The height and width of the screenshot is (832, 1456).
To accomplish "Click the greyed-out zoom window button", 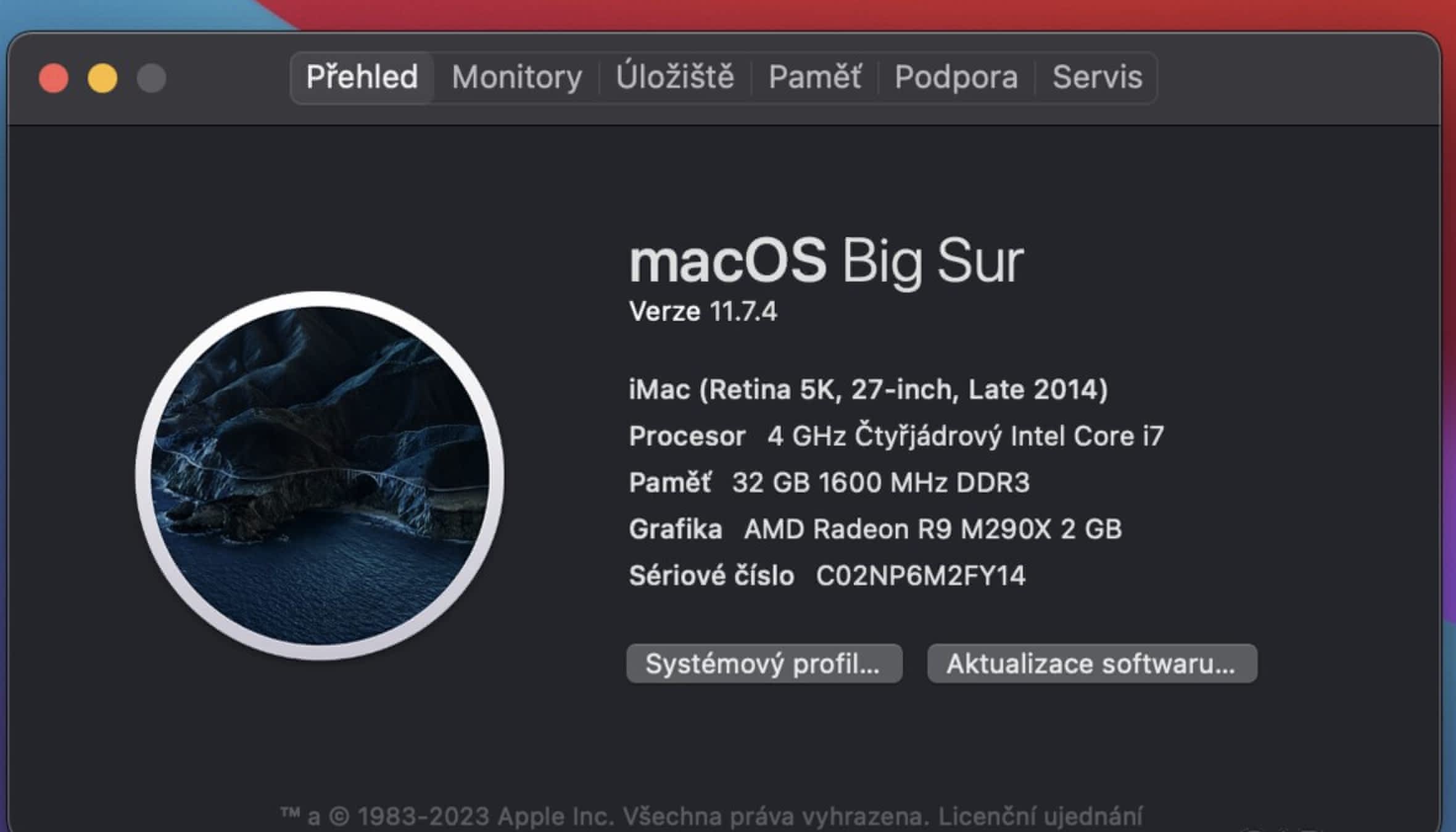I will [151, 78].
